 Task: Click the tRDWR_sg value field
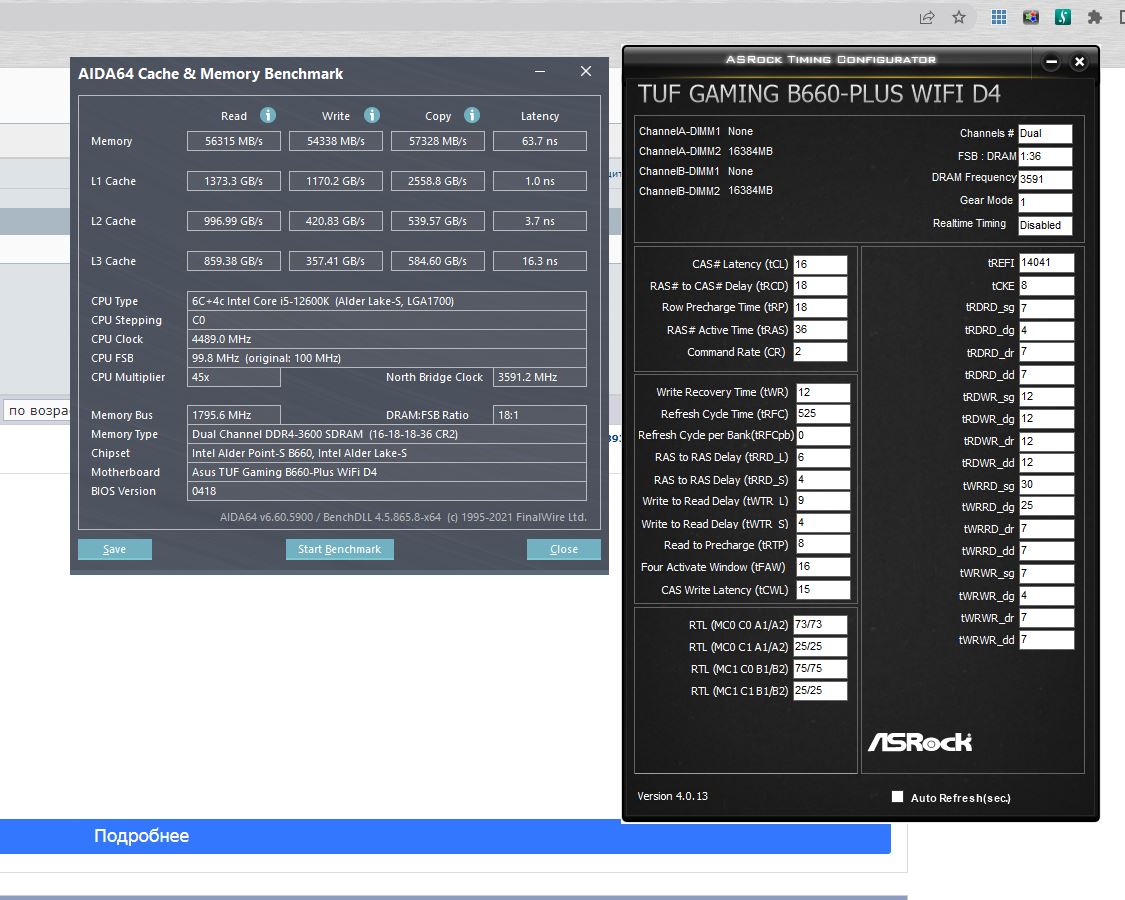click(1047, 396)
